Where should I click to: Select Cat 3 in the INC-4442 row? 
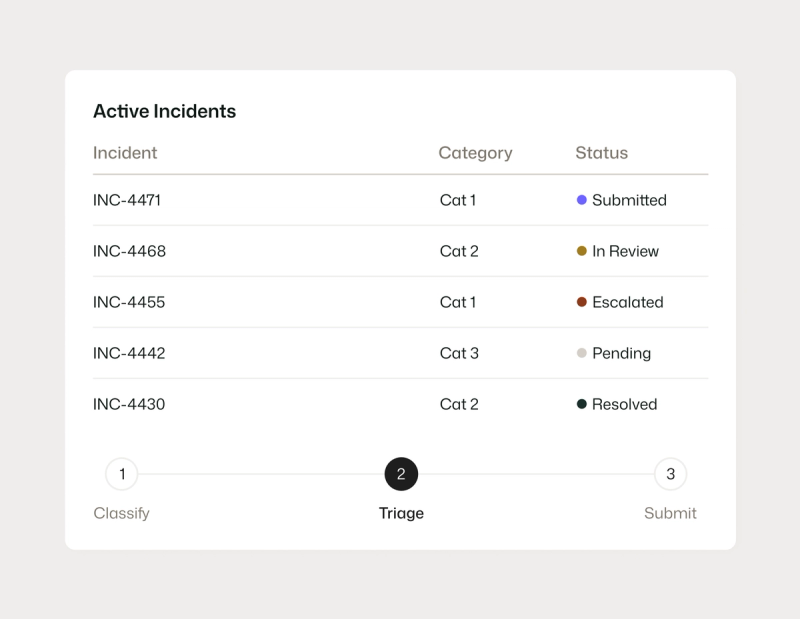coord(459,353)
